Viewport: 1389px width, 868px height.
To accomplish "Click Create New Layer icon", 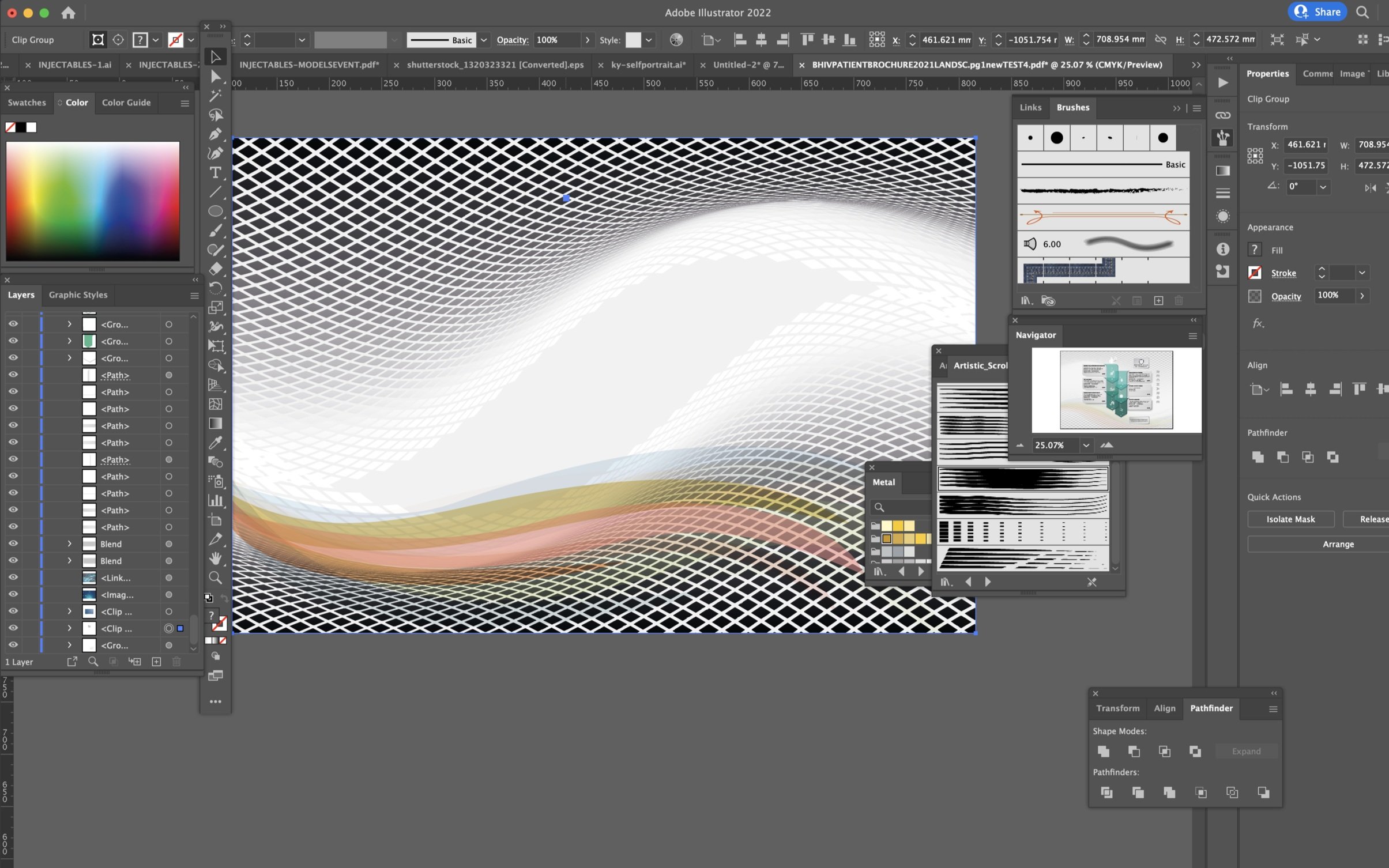I will (x=156, y=662).
